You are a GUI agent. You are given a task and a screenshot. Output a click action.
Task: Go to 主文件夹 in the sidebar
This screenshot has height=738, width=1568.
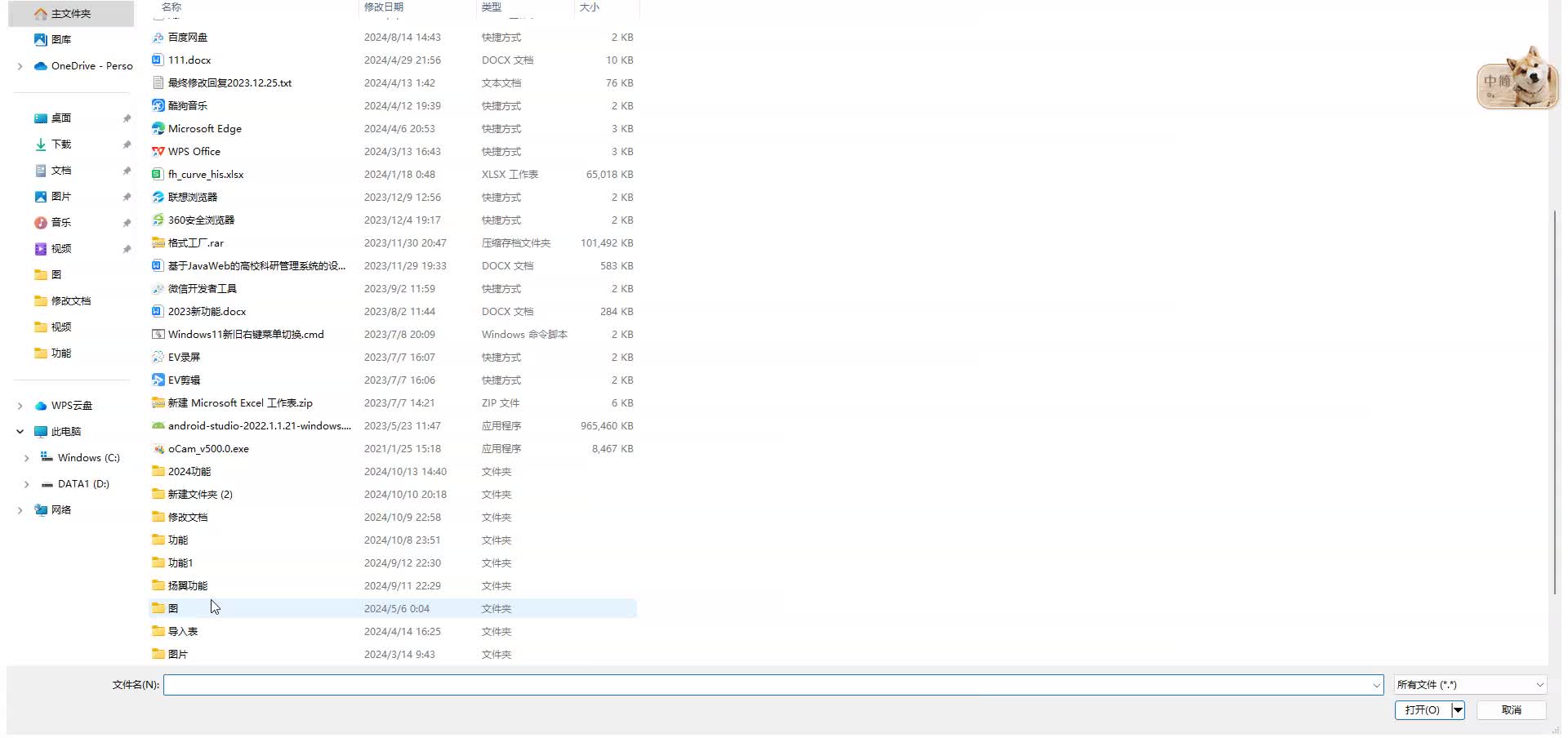71,14
